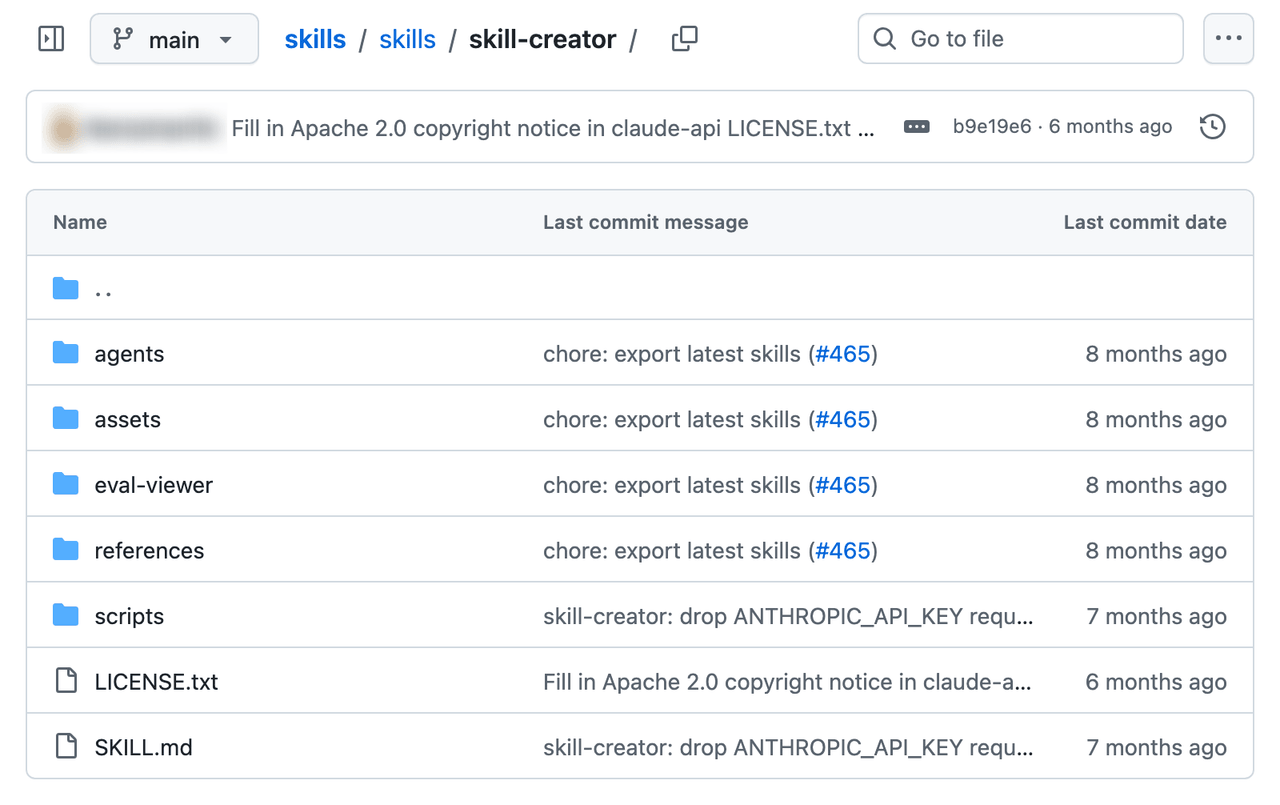Image resolution: width=1280 pixels, height=805 pixels.
Task: Click the eval-viewer folder icon
Action: [66, 485]
